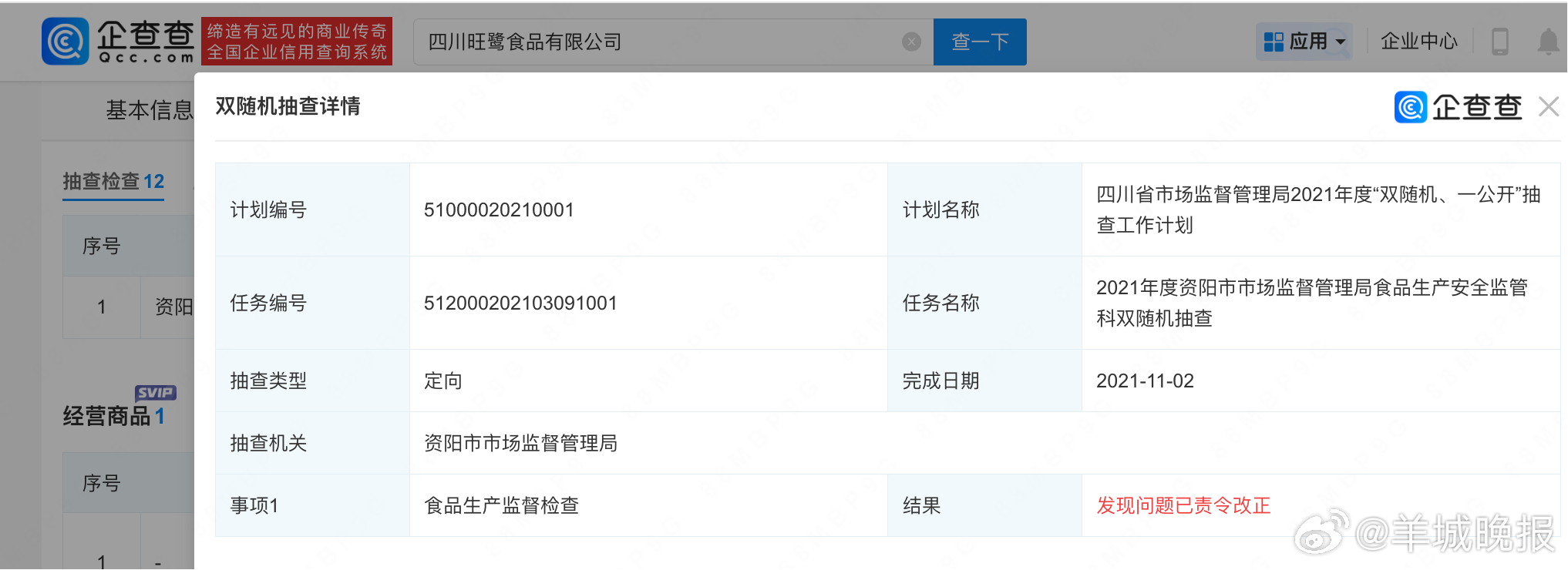This screenshot has width=1568, height=570.
Task: Click the SVIP badge above 经营商品
Action: pyautogui.click(x=156, y=393)
